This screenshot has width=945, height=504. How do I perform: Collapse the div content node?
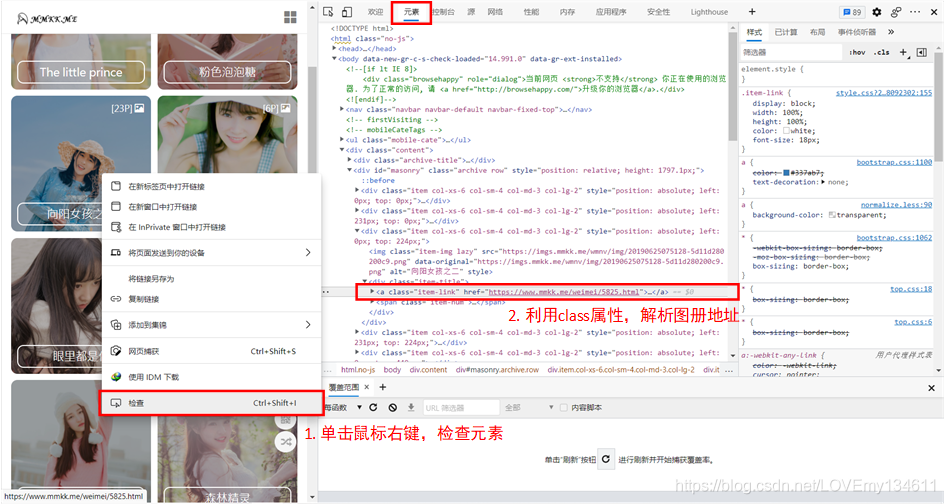point(342,150)
